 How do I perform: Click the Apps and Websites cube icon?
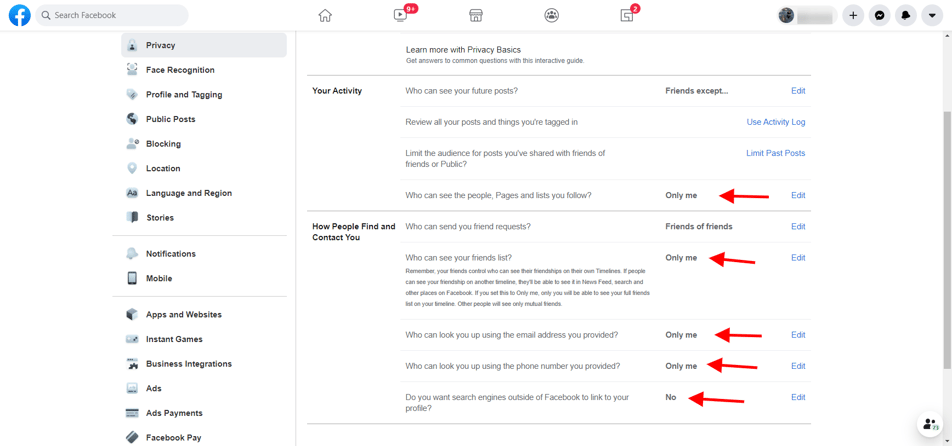pyautogui.click(x=132, y=314)
